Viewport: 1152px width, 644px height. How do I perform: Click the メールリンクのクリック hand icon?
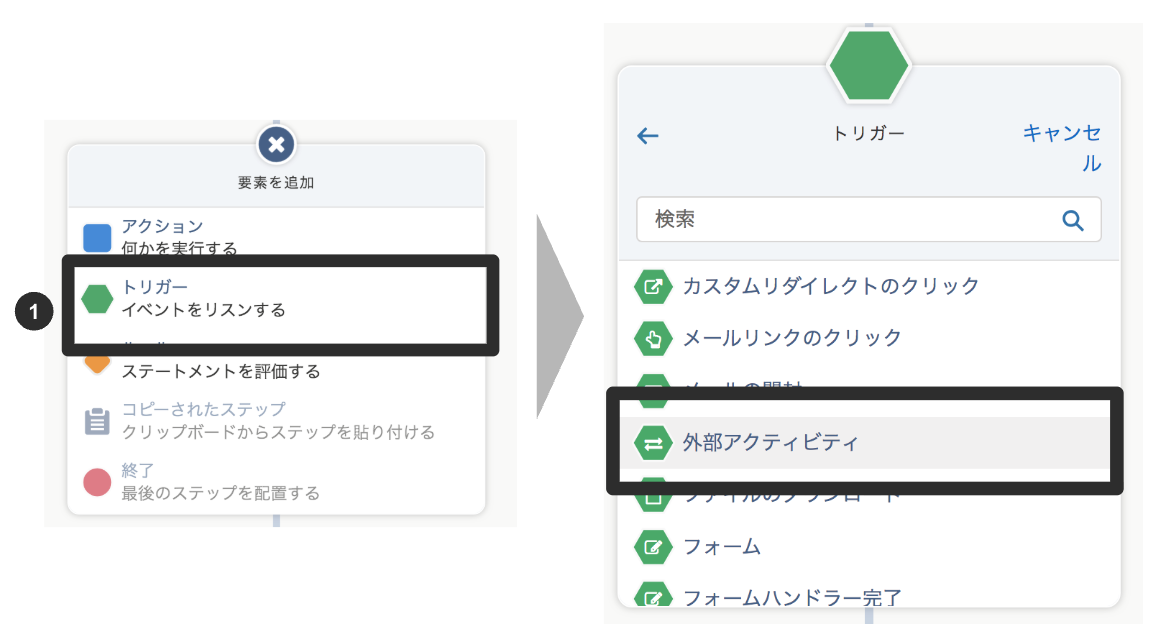(653, 338)
